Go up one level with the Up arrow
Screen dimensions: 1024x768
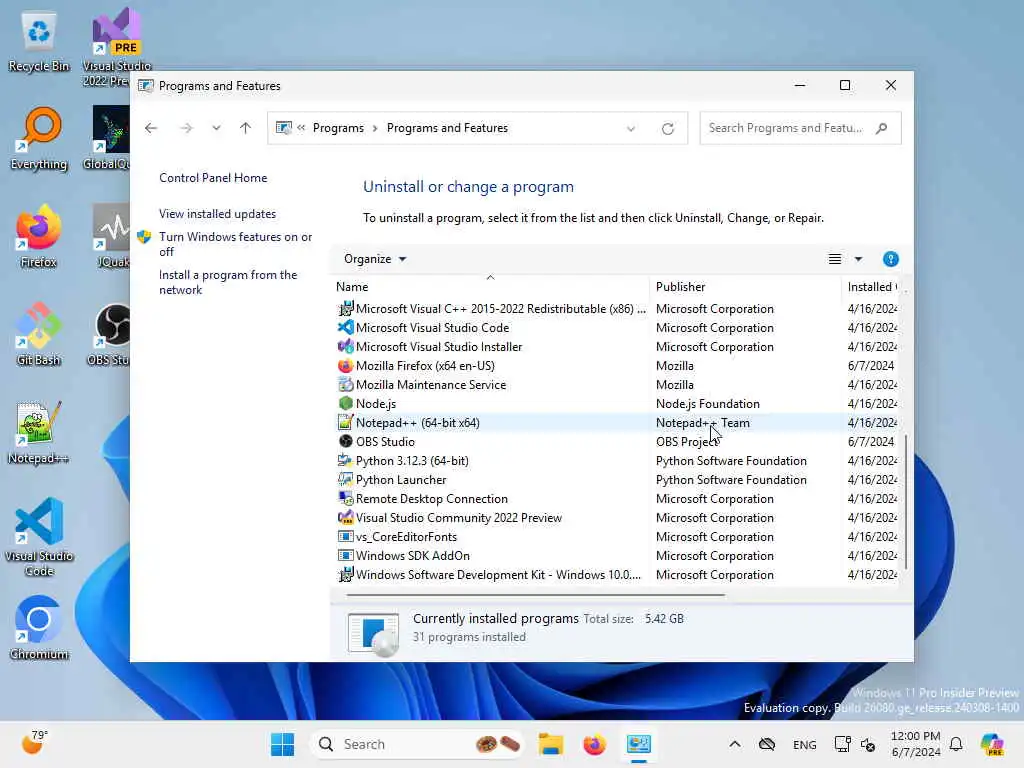click(x=246, y=128)
